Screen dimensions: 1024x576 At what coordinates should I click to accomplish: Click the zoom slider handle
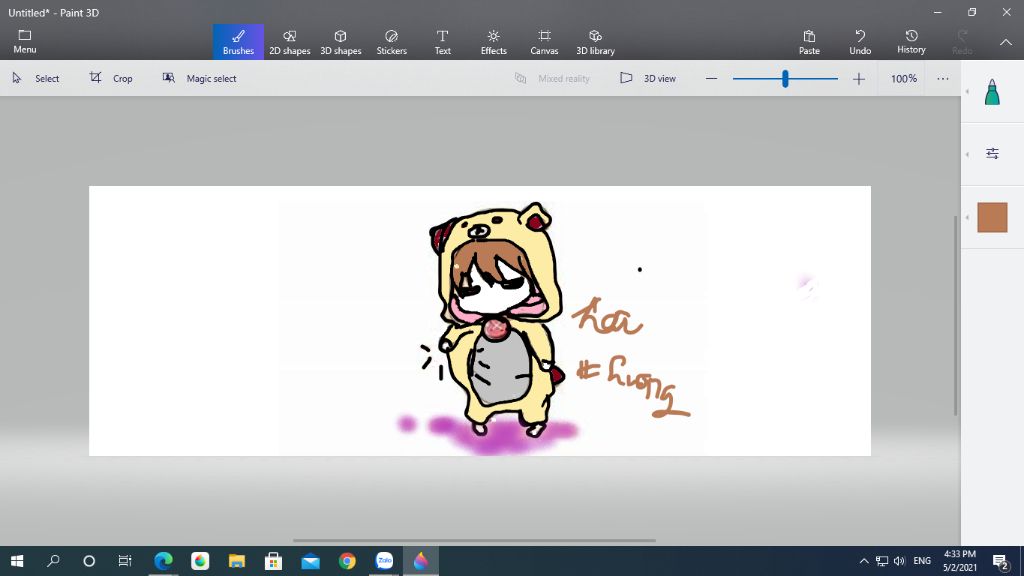tap(785, 78)
